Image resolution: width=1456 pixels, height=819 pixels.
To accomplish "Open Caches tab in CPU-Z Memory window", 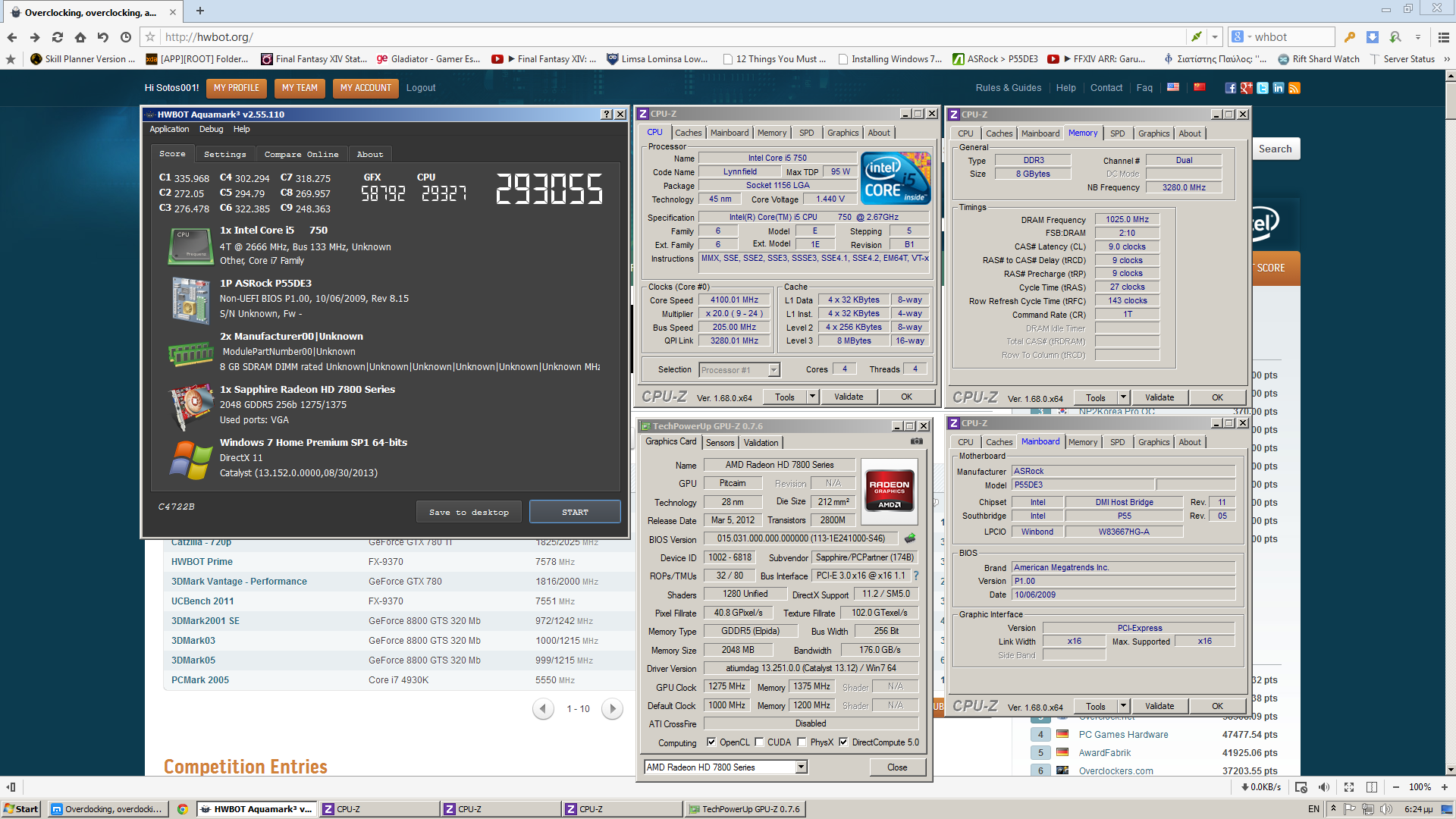I will (999, 133).
